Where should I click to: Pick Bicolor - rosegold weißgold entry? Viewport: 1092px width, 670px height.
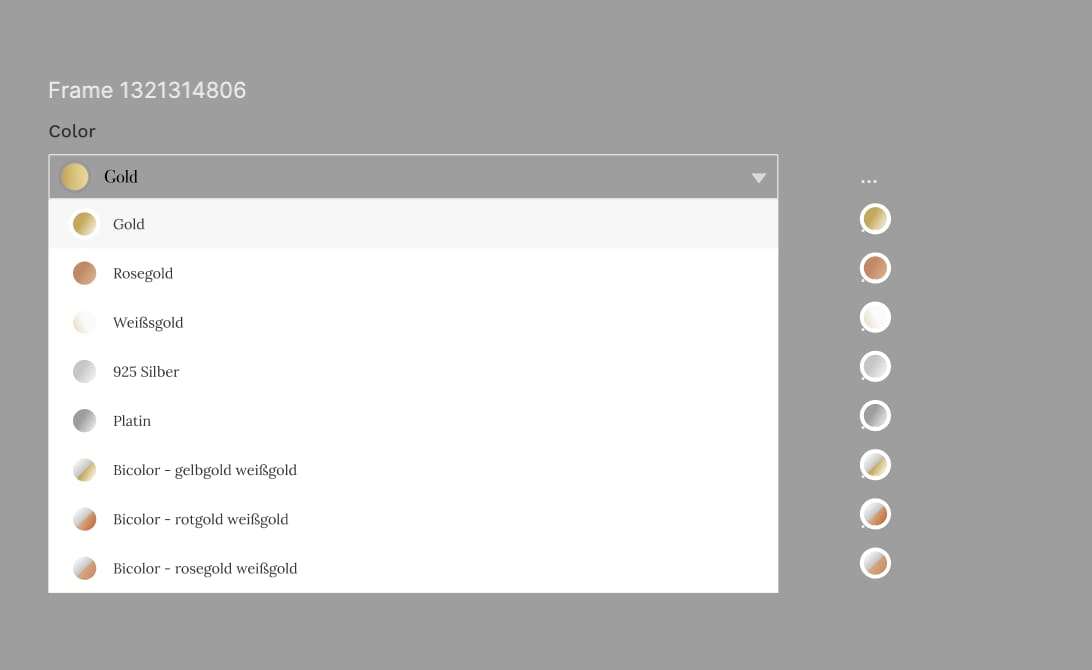pyautogui.click(x=413, y=568)
